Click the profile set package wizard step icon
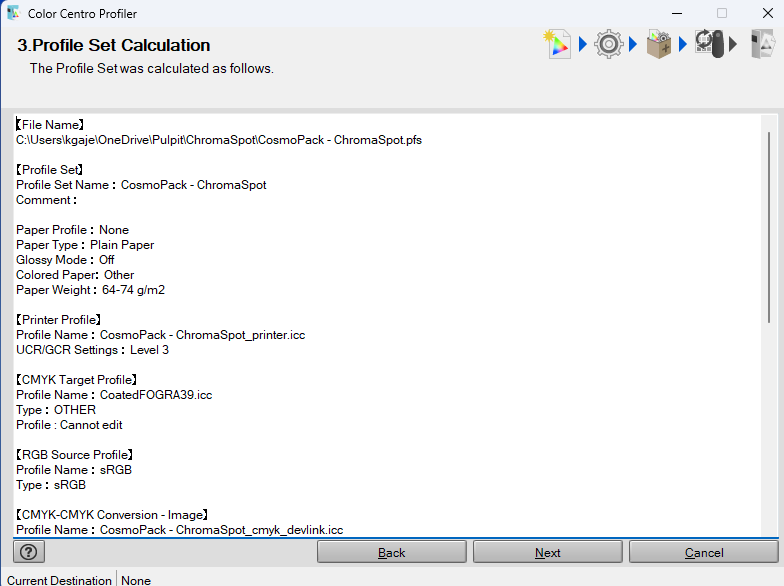 [659, 44]
